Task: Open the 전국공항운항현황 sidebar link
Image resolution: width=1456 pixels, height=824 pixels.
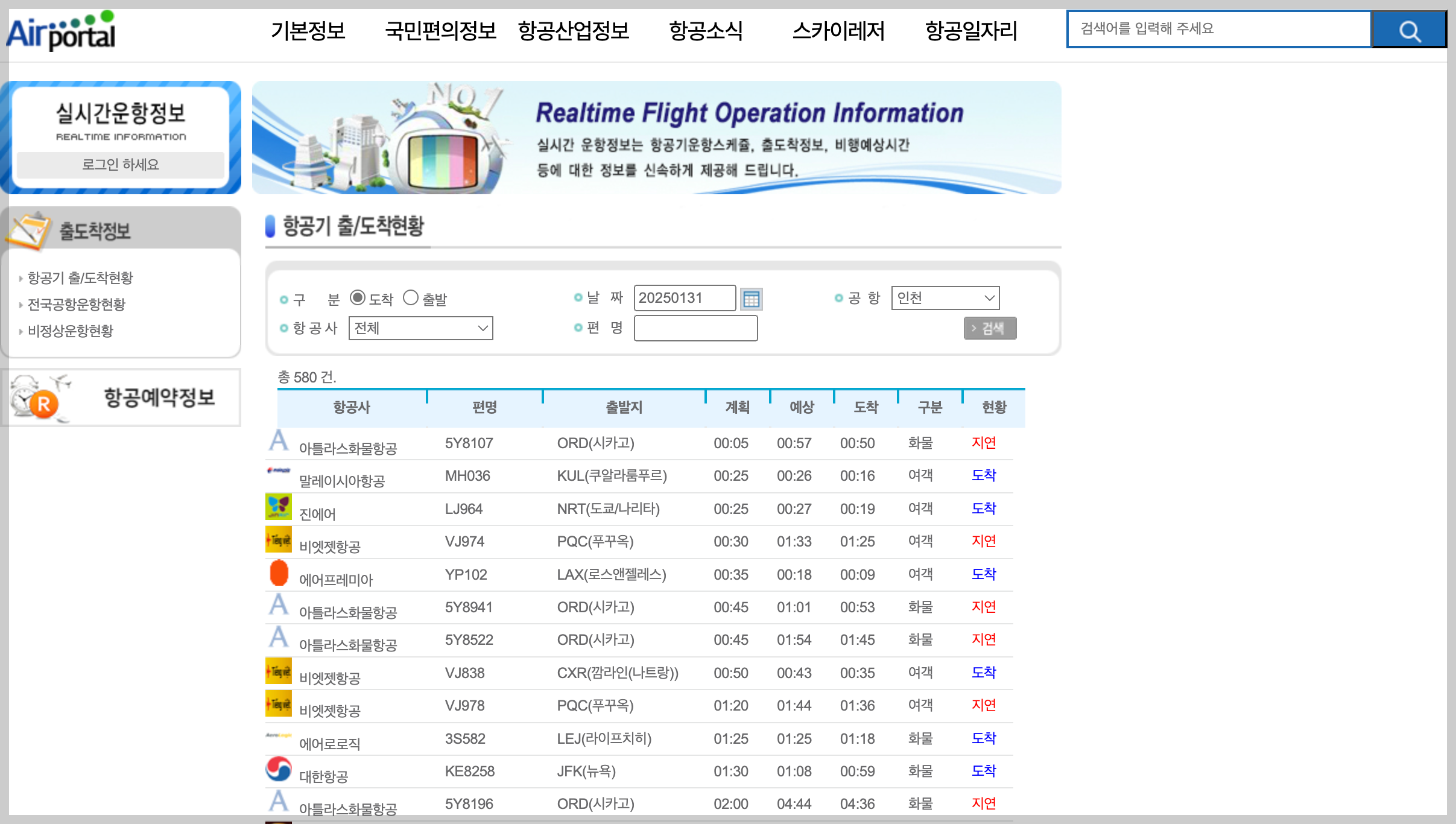Action: 77,304
